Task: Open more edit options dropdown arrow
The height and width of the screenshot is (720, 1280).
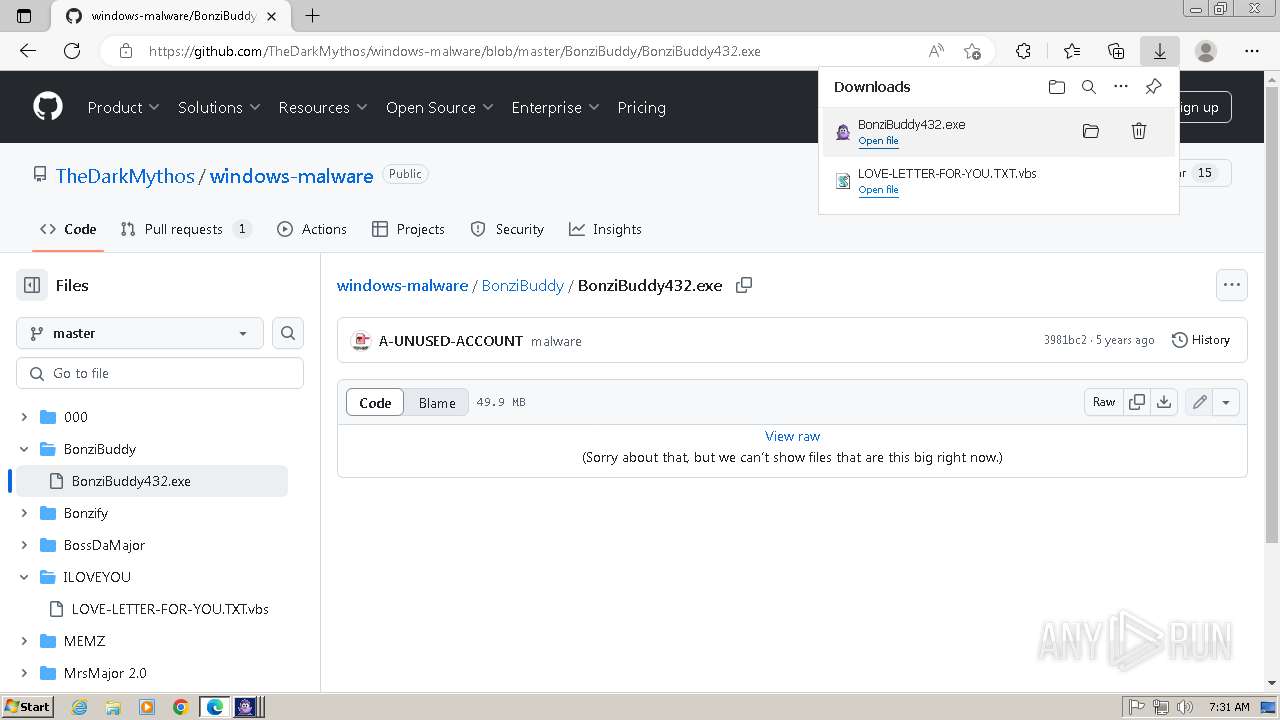Action: (1226, 402)
